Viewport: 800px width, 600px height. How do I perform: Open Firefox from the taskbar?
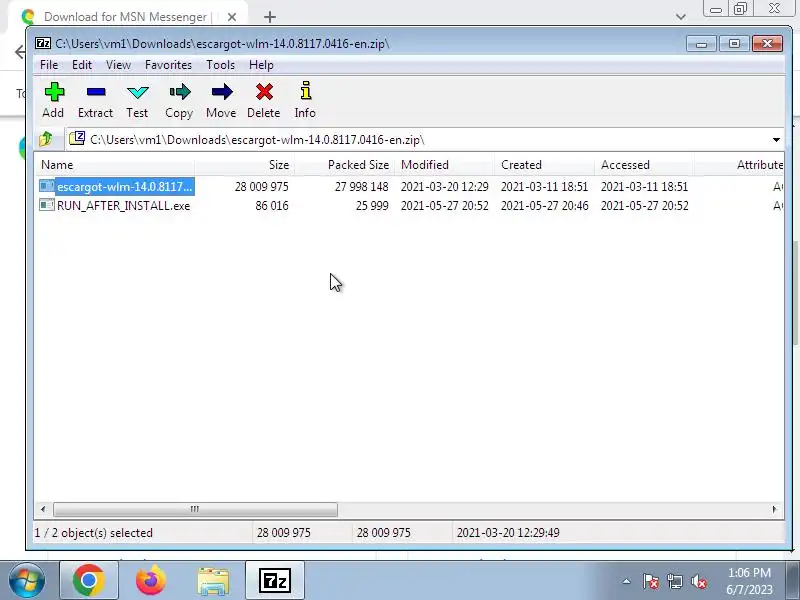click(x=151, y=580)
